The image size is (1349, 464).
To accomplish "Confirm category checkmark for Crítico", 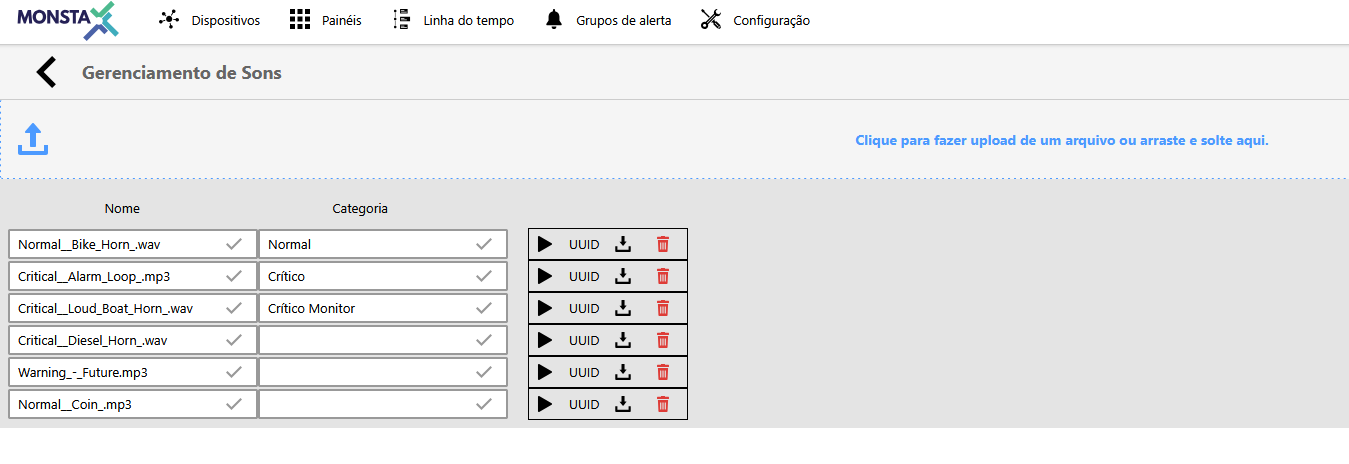I will (x=484, y=275).
